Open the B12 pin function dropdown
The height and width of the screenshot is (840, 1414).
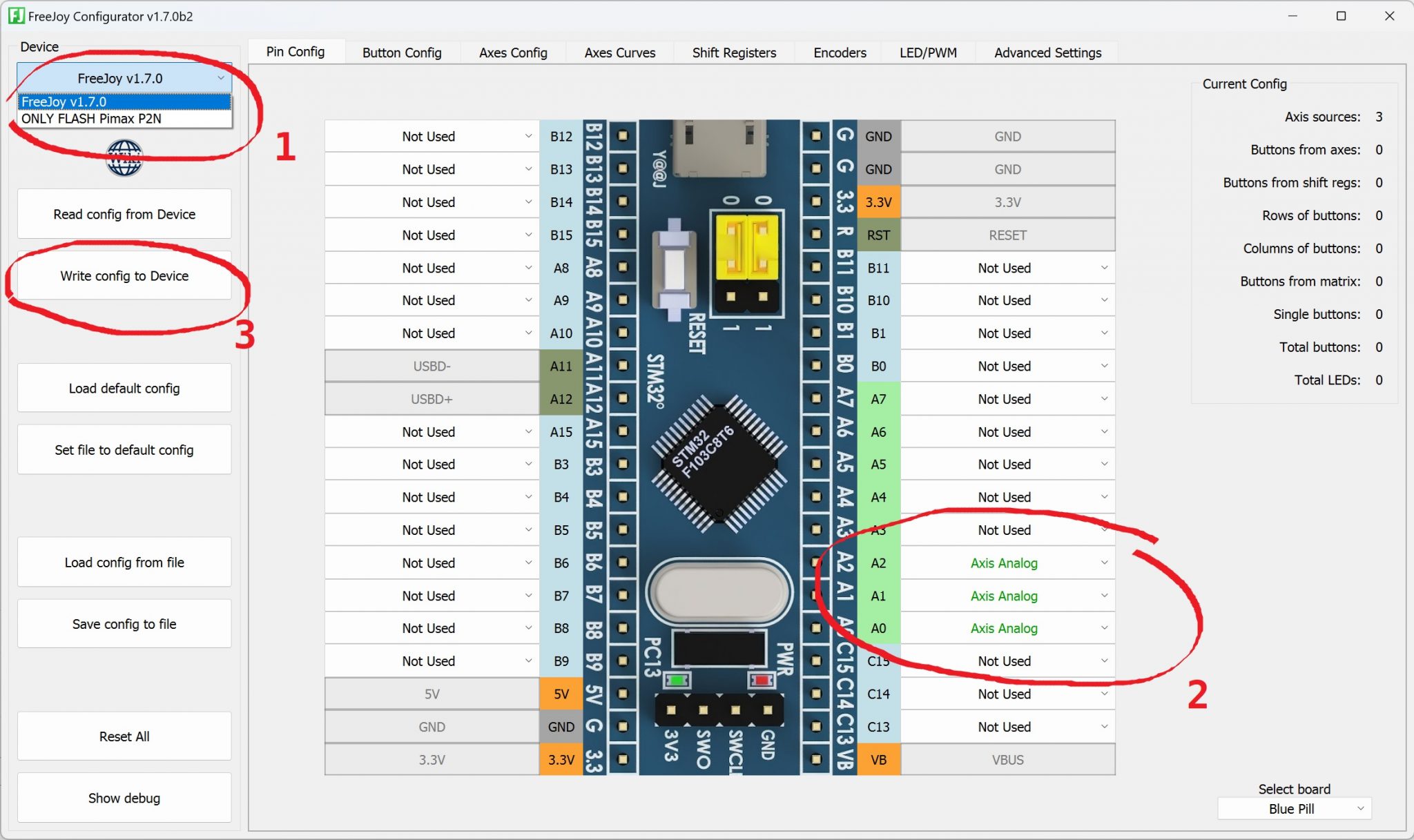click(432, 137)
